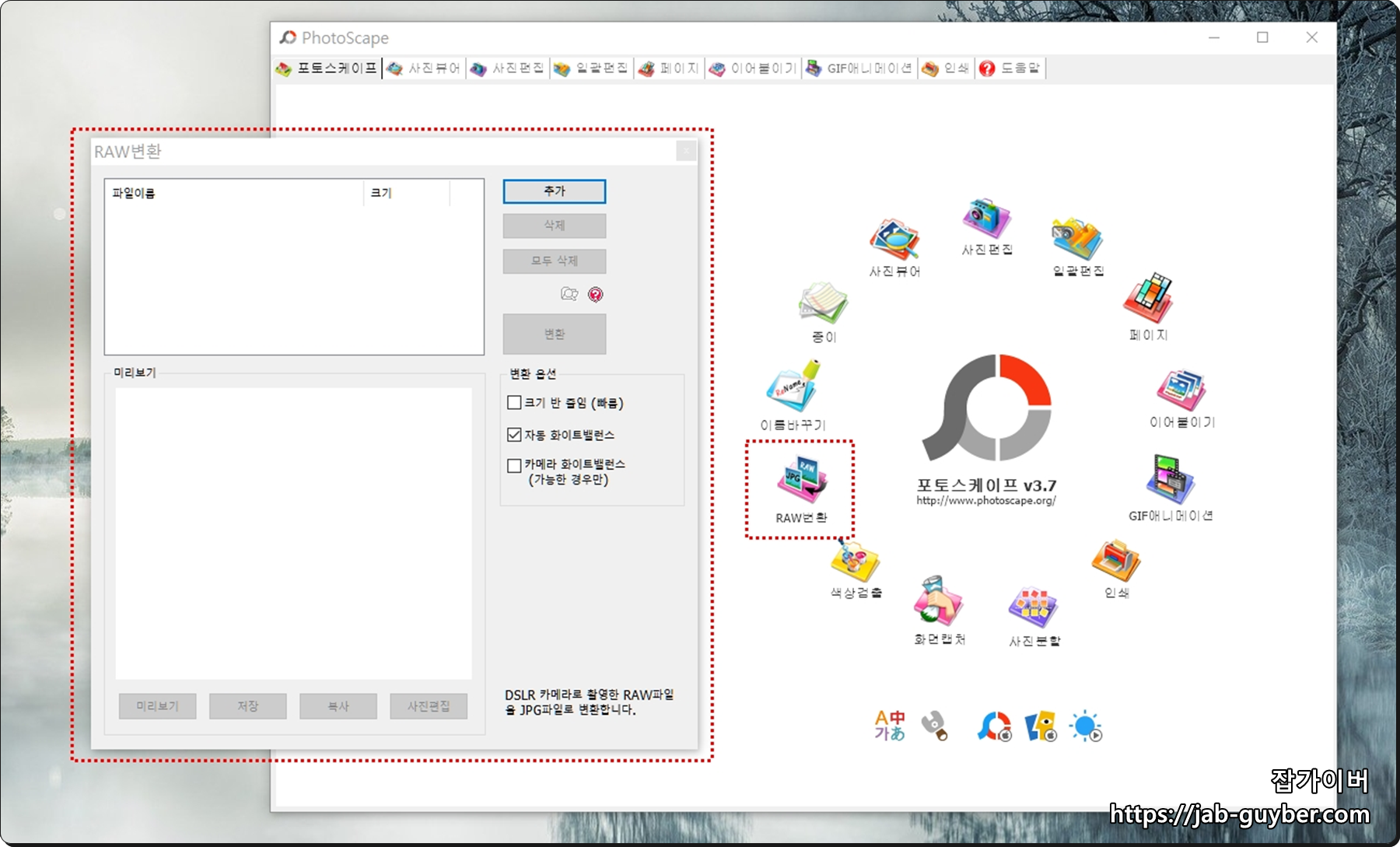Click the camera help icon in the RAW dialog

(x=569, y=294)
